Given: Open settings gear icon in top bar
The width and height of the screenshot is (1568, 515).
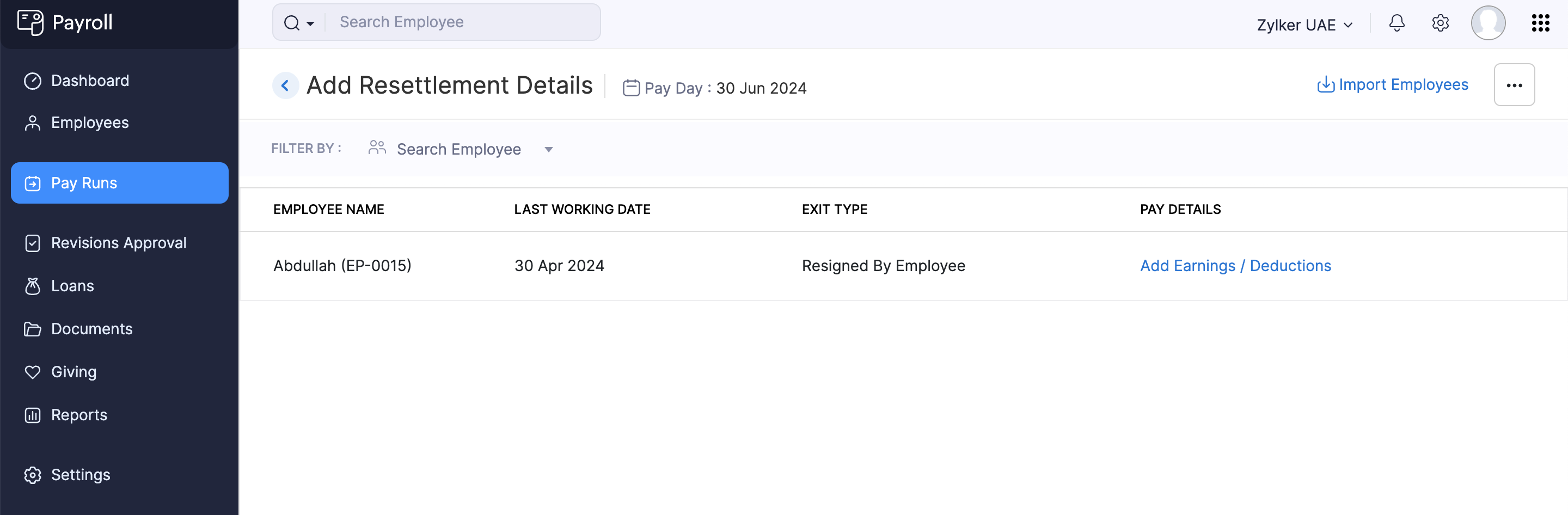Looking at the screenshot, I should [1440, 23].
